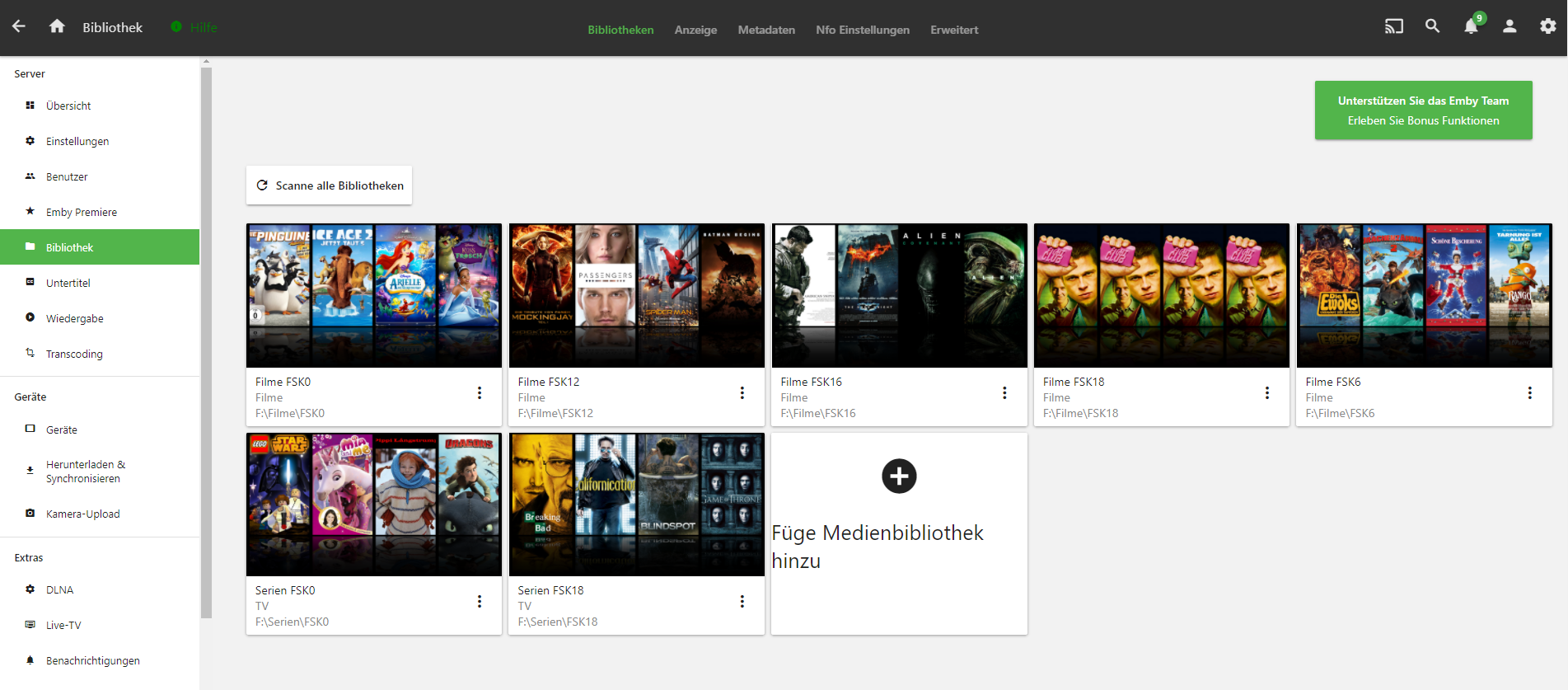Open Wiedergabe in the sidebar
This screenshot has width=1568, height=690.
100,318
